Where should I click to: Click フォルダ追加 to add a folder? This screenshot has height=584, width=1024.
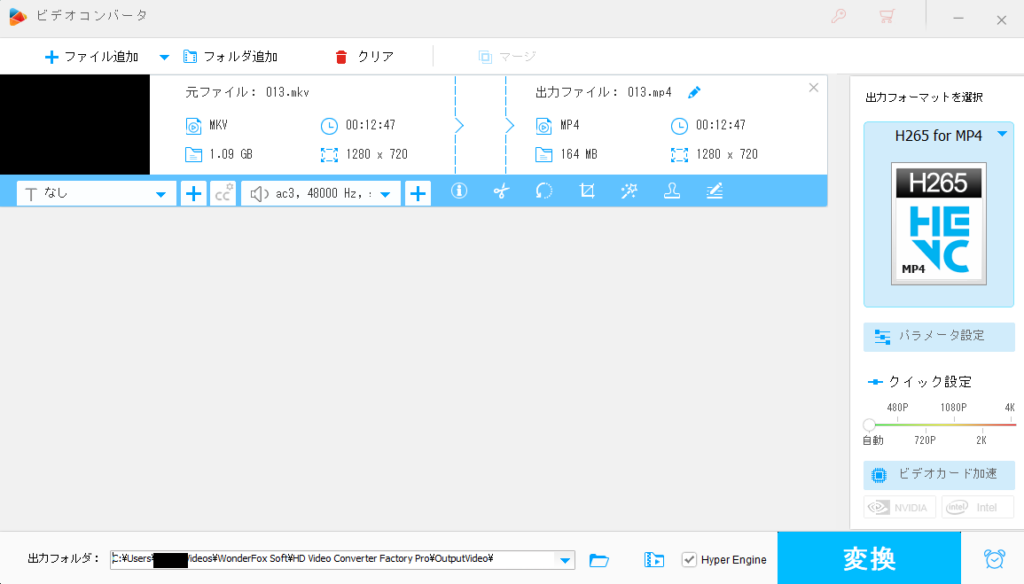tap(230, 57)
